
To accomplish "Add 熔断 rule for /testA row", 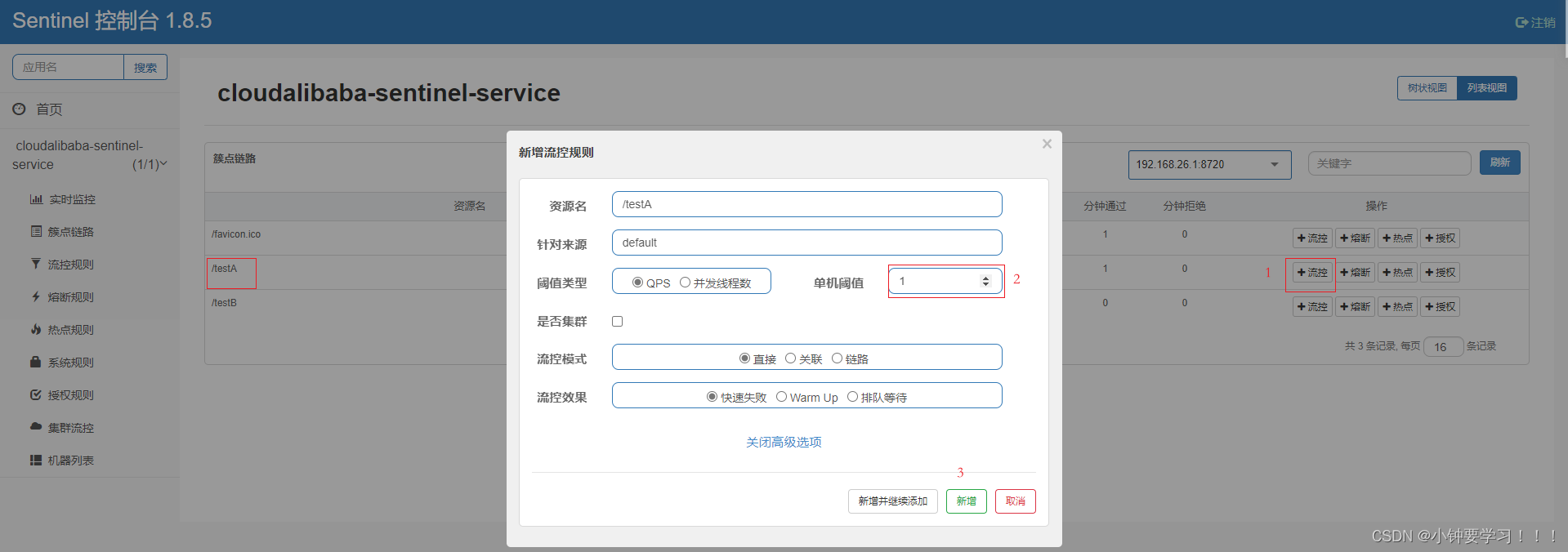I will (1356, 273).
